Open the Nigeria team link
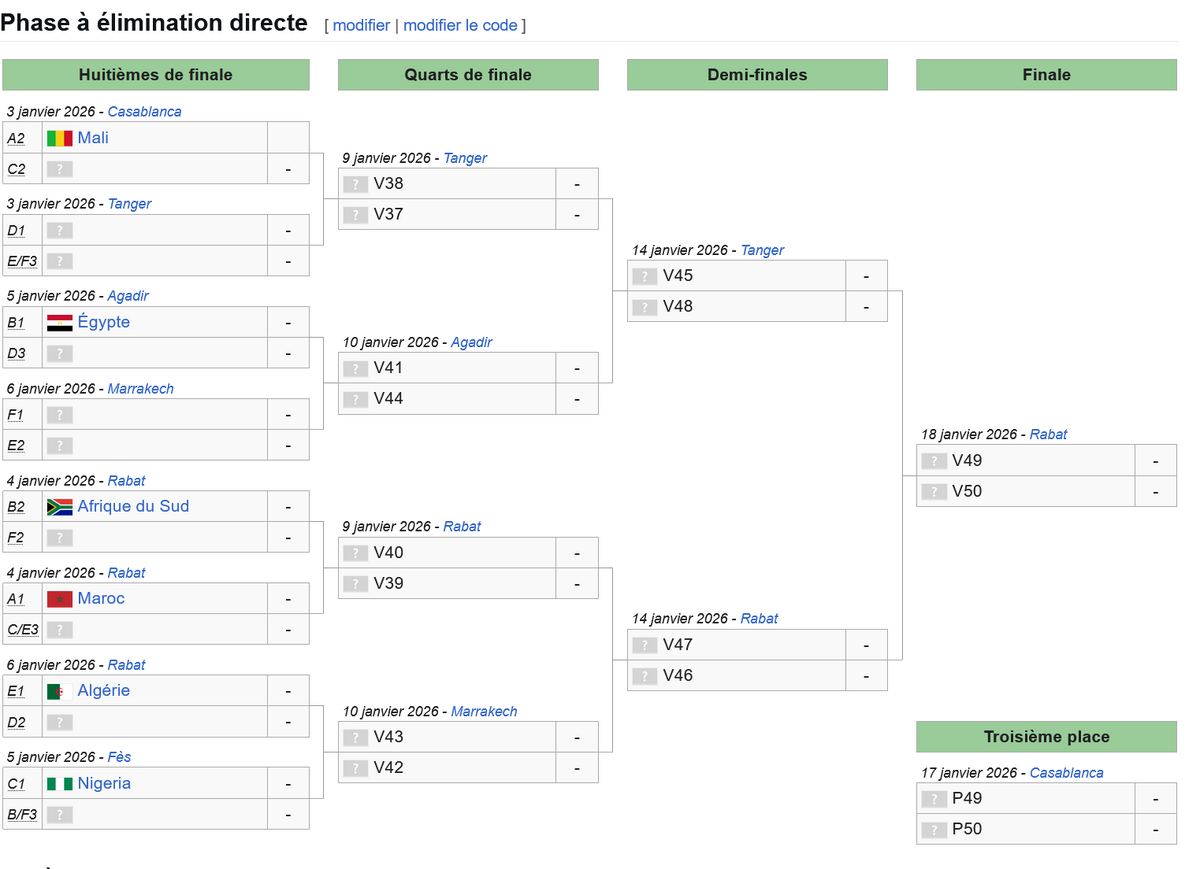The height and width of the screenshot is (869, 1200). point(104,784)
